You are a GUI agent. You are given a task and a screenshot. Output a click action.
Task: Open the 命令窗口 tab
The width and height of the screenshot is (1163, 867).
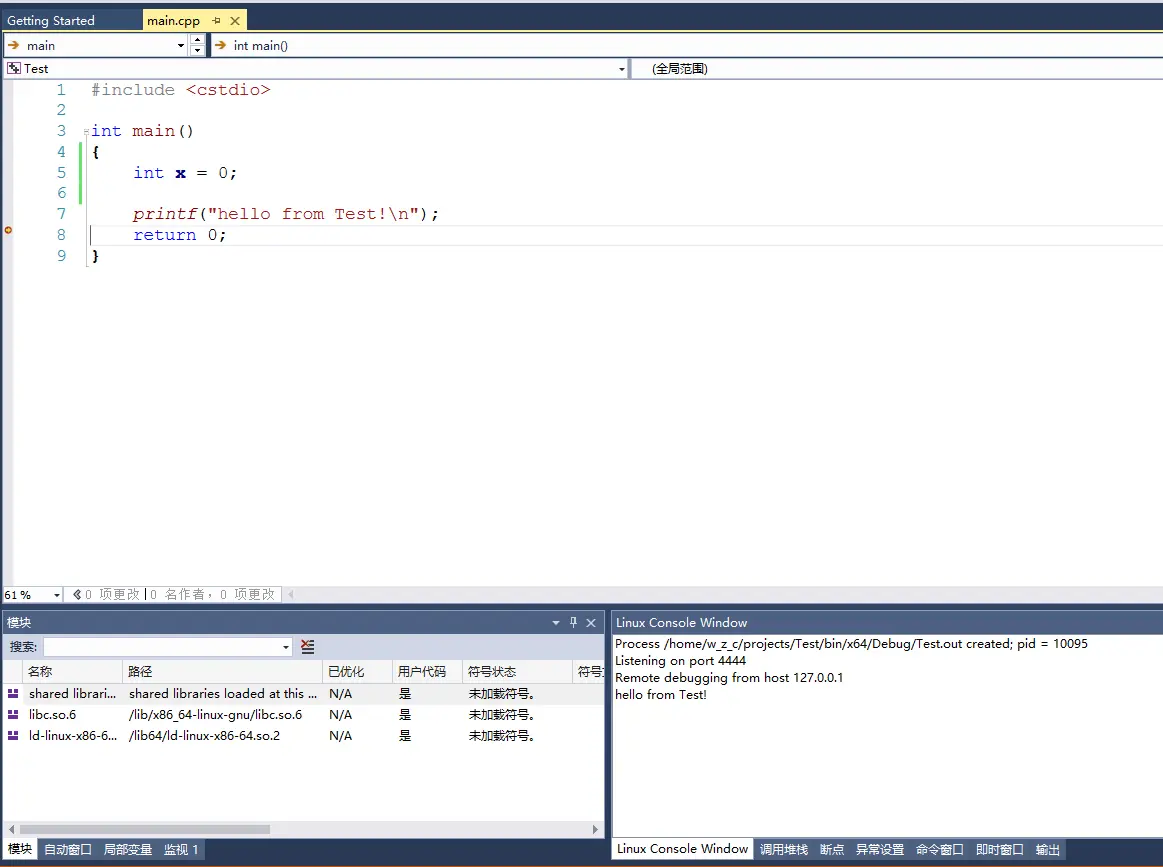pyautogui.click(x=940, y=849)
